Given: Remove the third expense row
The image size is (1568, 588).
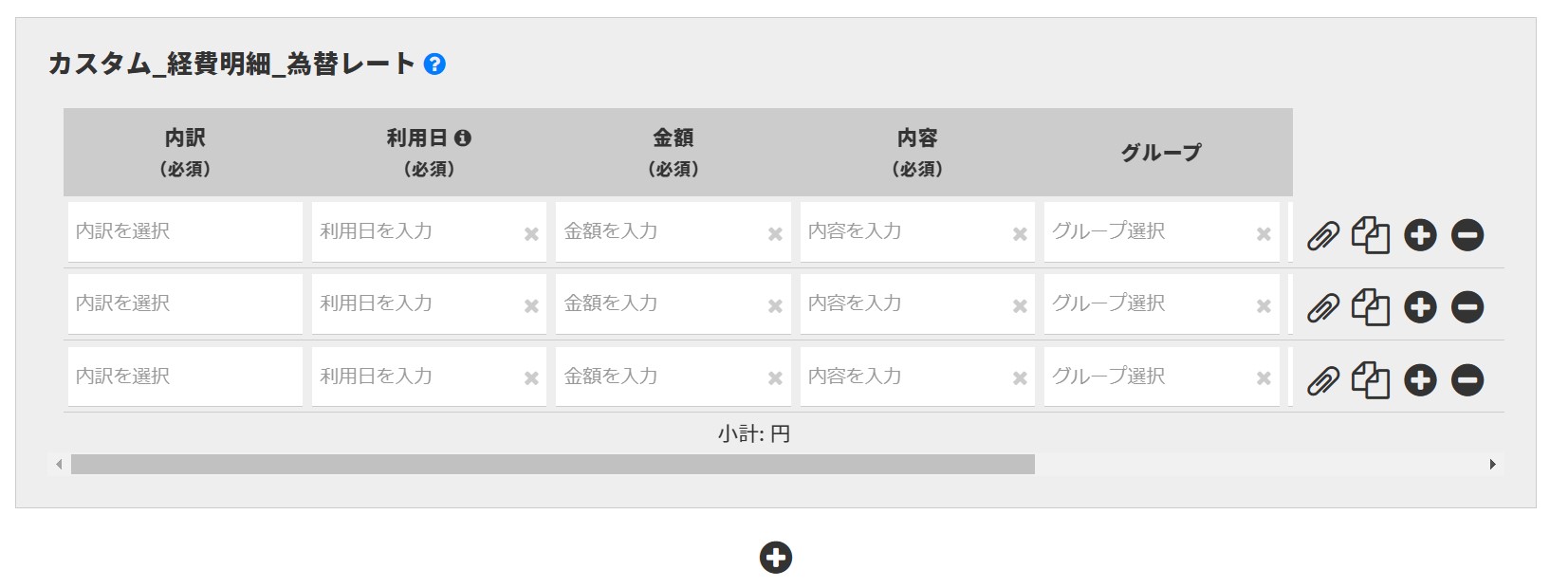Looking at the screenshot, I should pyautogui.click(x=1467, y=380).
